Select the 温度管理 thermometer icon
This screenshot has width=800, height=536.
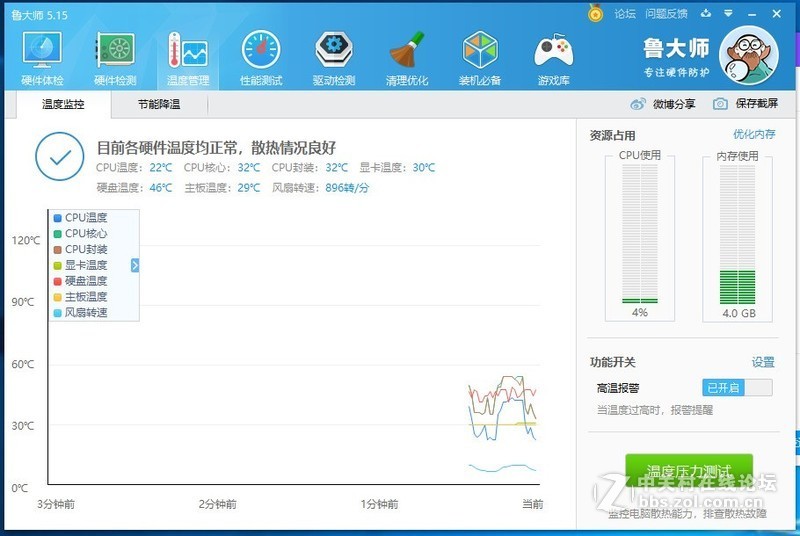click(x=188, y=50)
